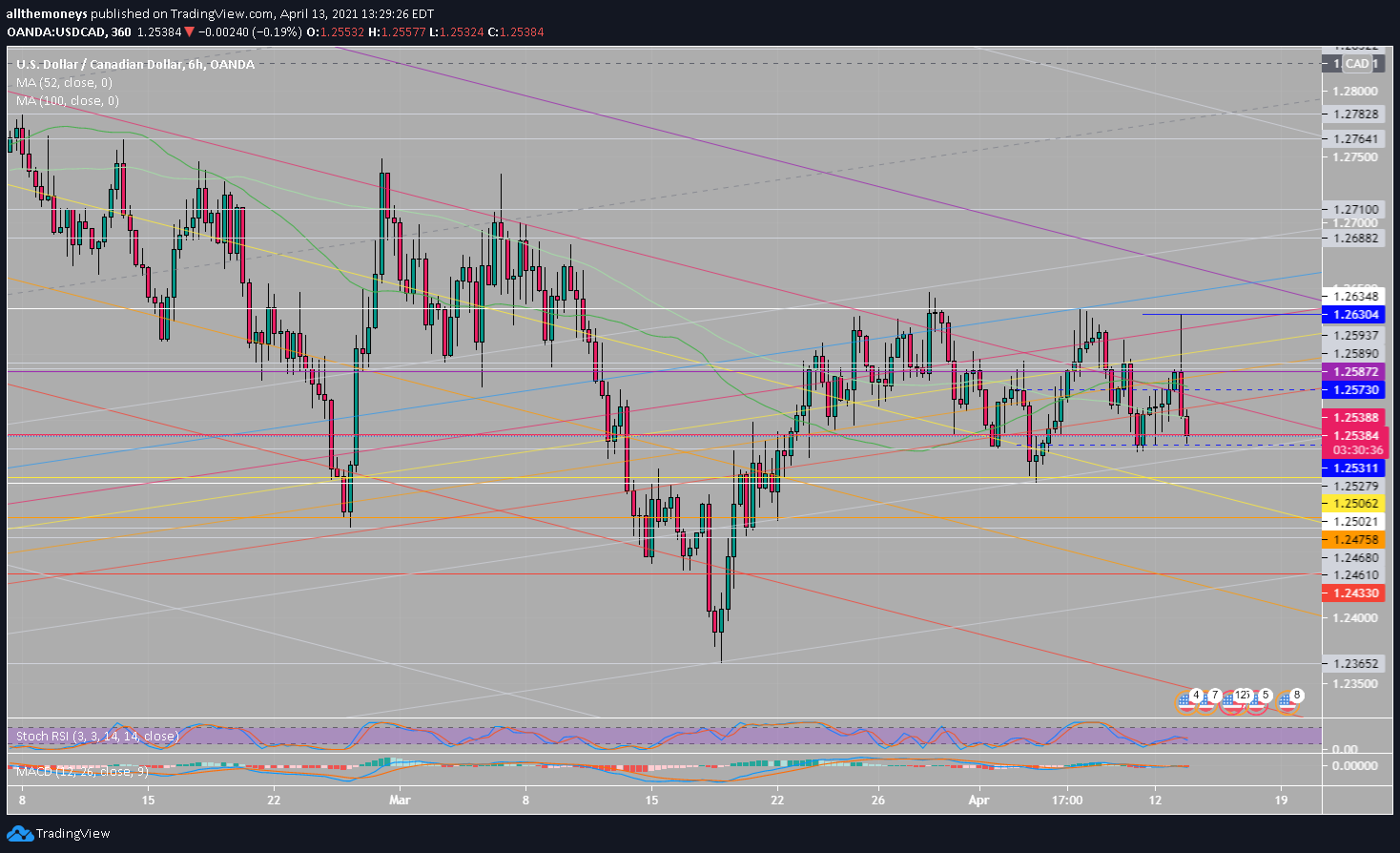Screen dimensions: 1400x853
Task: Click the Mar date label on time axis
Action: (x=400, y=800)
